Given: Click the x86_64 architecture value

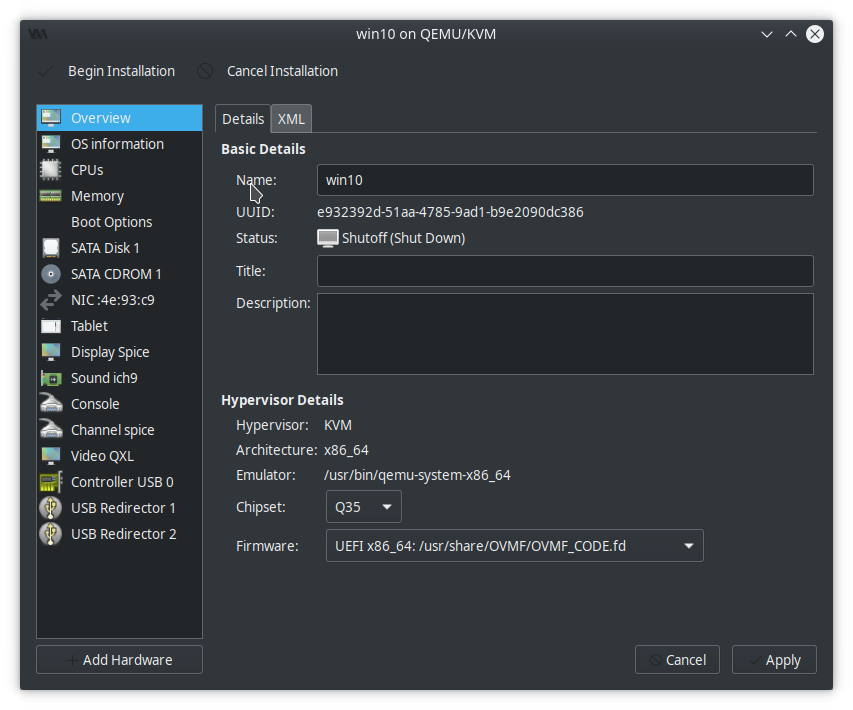Looking at the screenshot, I should 346,450.
